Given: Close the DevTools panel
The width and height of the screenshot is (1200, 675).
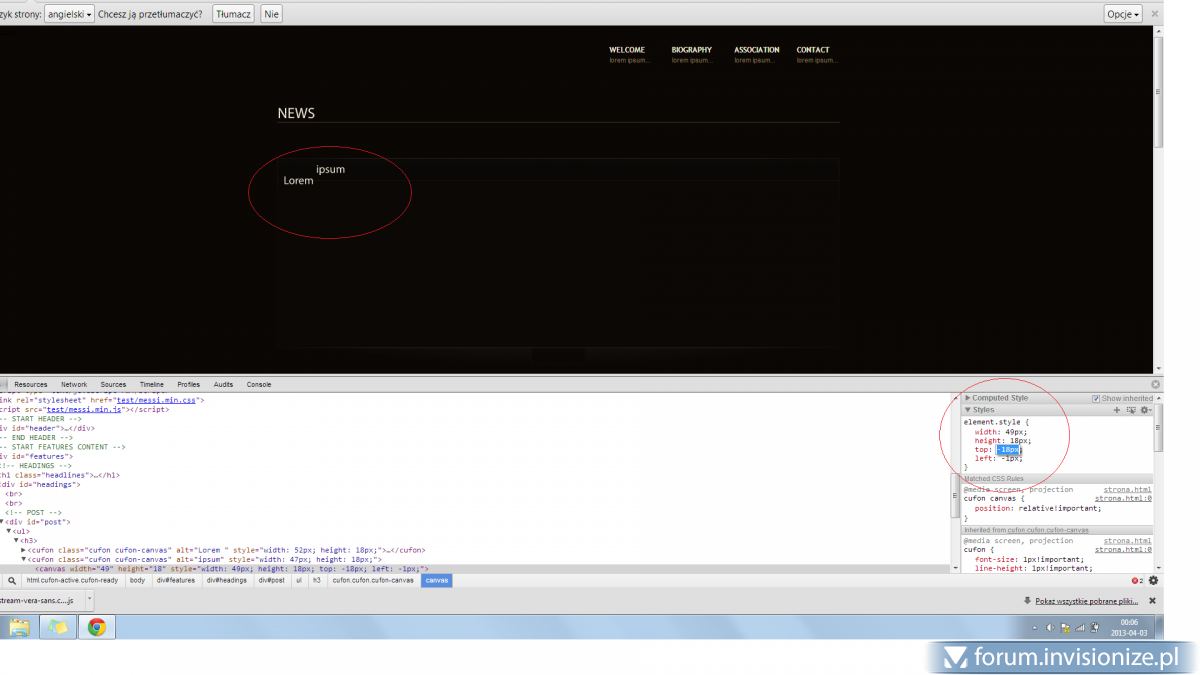Looking at the screenshot, I should point(1155,384).
